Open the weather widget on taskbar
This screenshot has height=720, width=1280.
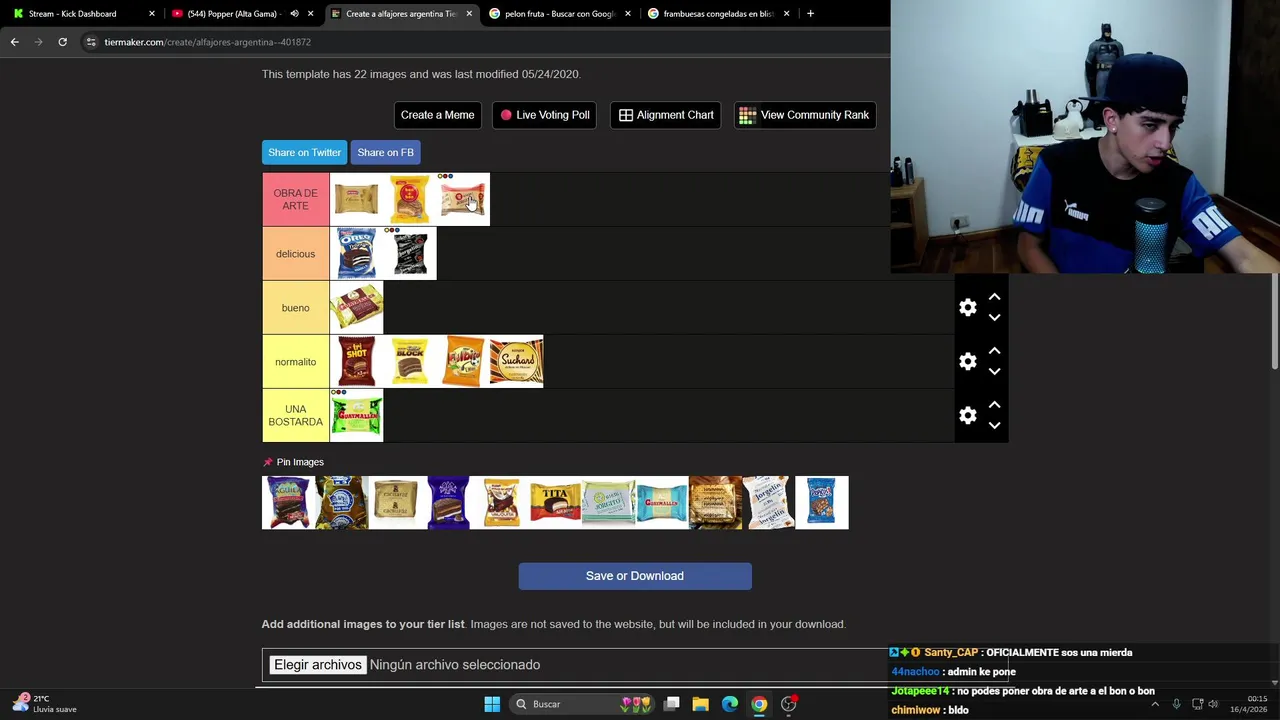click(45, 704)
